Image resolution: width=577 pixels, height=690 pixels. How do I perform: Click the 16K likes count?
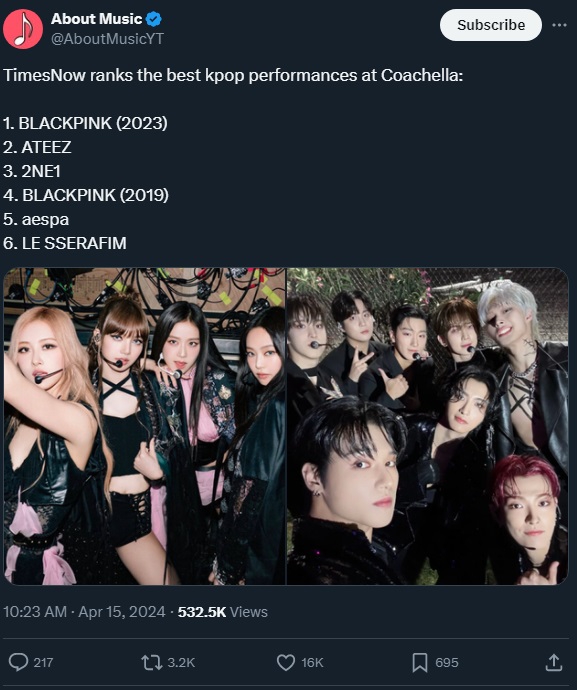[312, 662]
